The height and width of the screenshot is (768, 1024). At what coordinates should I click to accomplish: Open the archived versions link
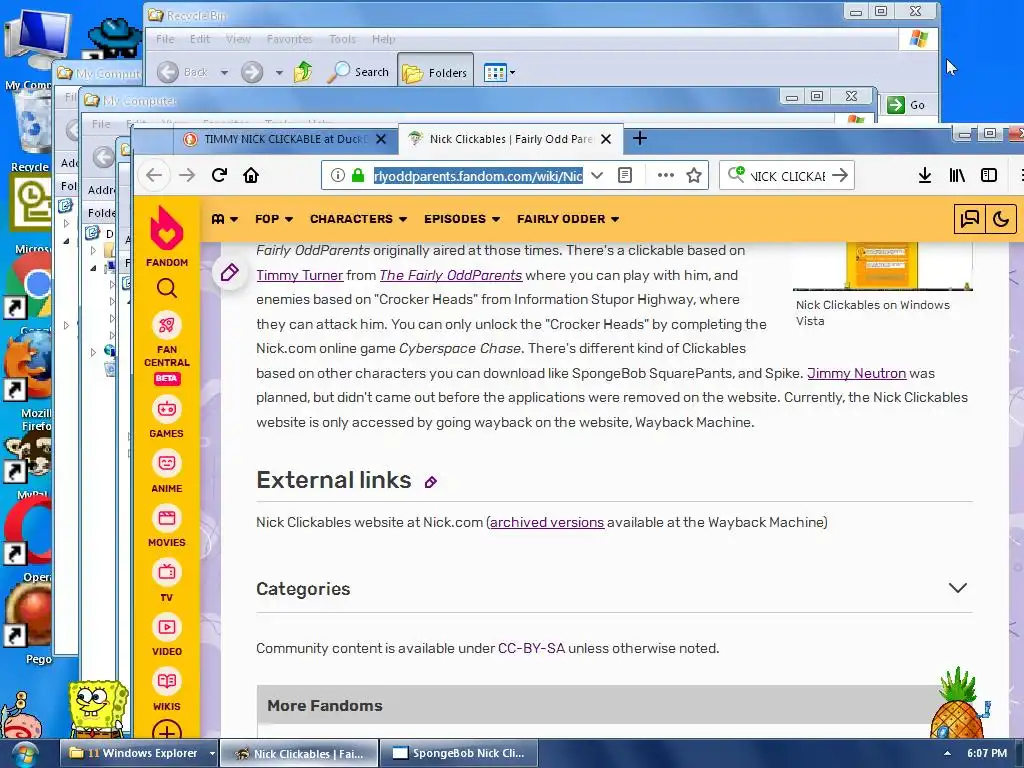tap(547, 522)
